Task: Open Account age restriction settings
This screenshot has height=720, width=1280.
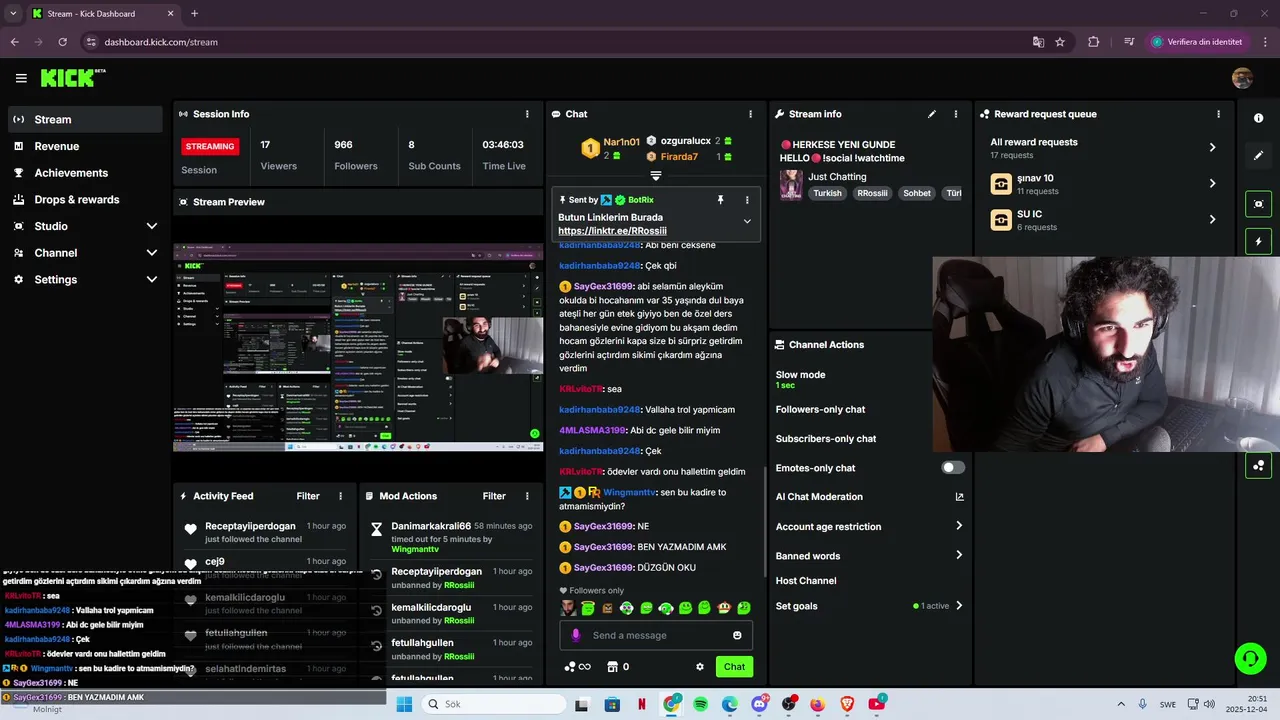Action: [869, 527]
